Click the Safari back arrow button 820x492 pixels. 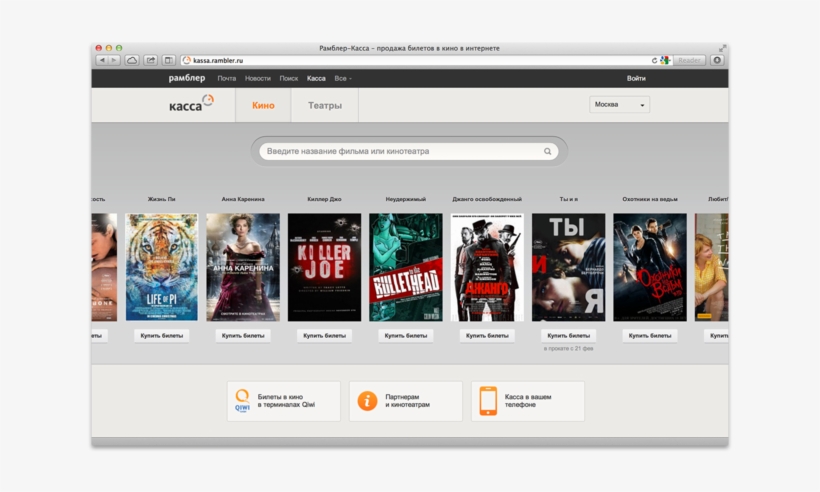coord(102,61)
